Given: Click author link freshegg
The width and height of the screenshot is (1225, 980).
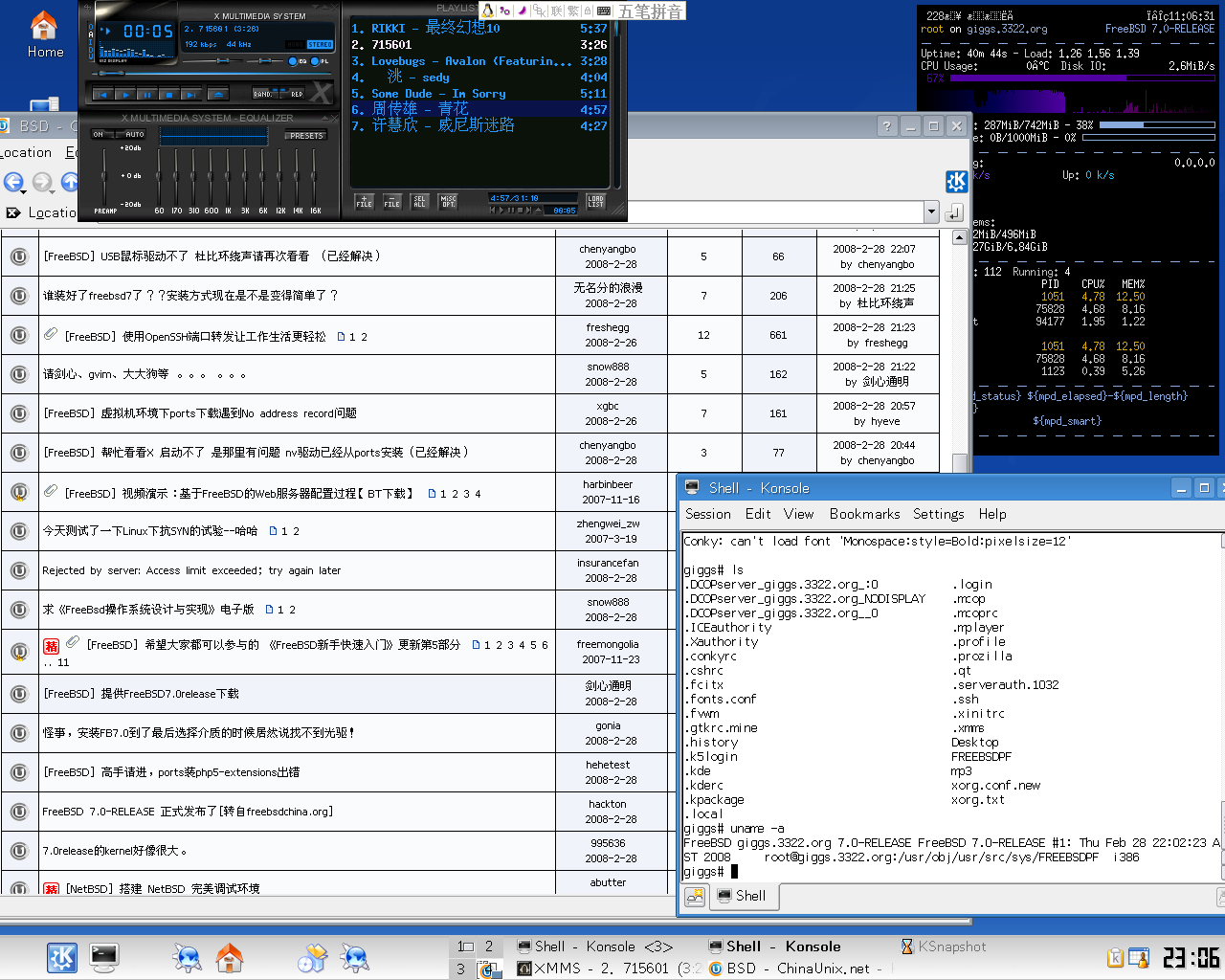Looking at the screenshot, I should tap(608, 327).
